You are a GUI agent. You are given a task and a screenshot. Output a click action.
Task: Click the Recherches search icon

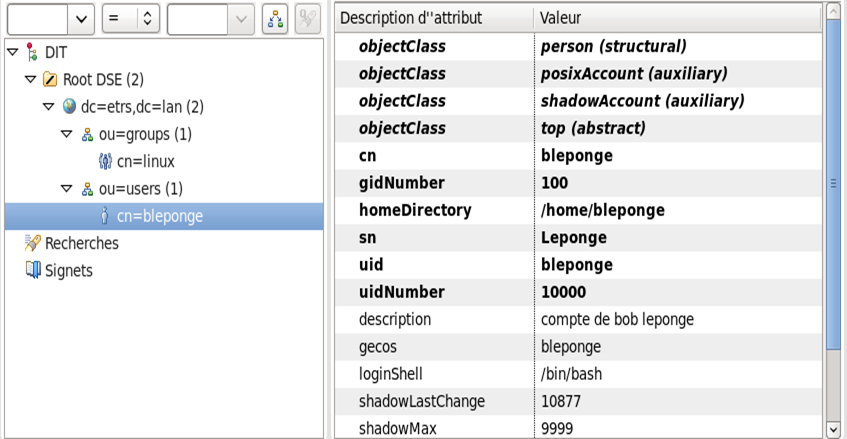click(31, 243)
